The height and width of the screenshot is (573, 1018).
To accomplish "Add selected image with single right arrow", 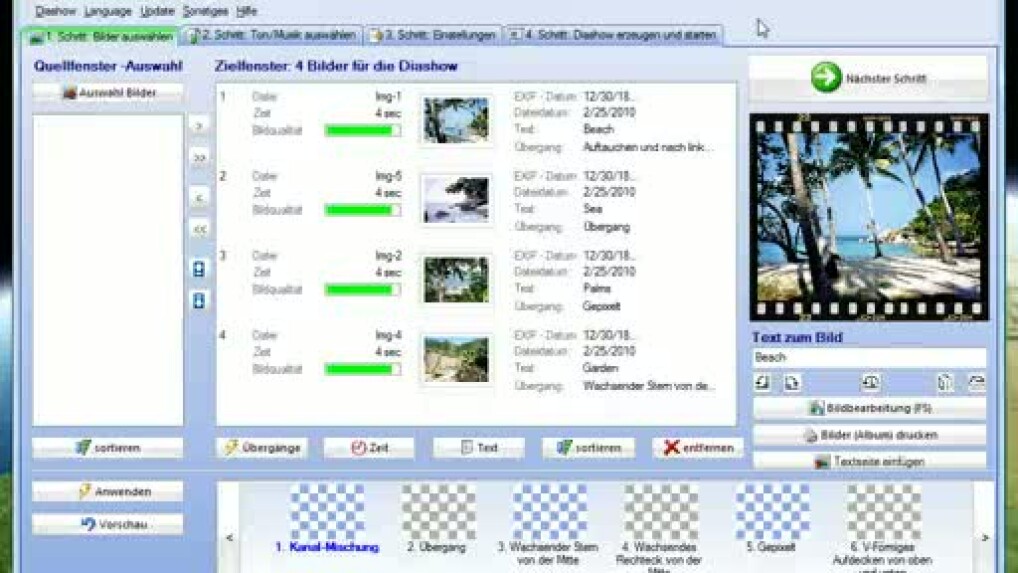I will (x=199, y=127).
